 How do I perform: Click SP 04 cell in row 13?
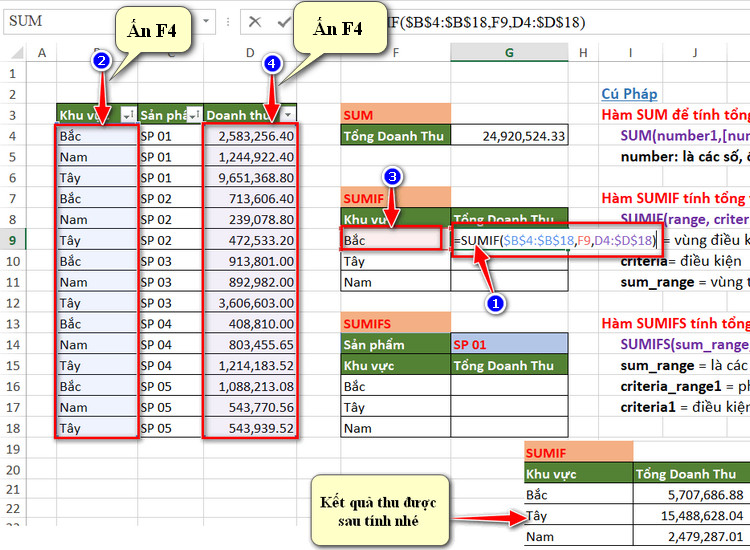170,324
